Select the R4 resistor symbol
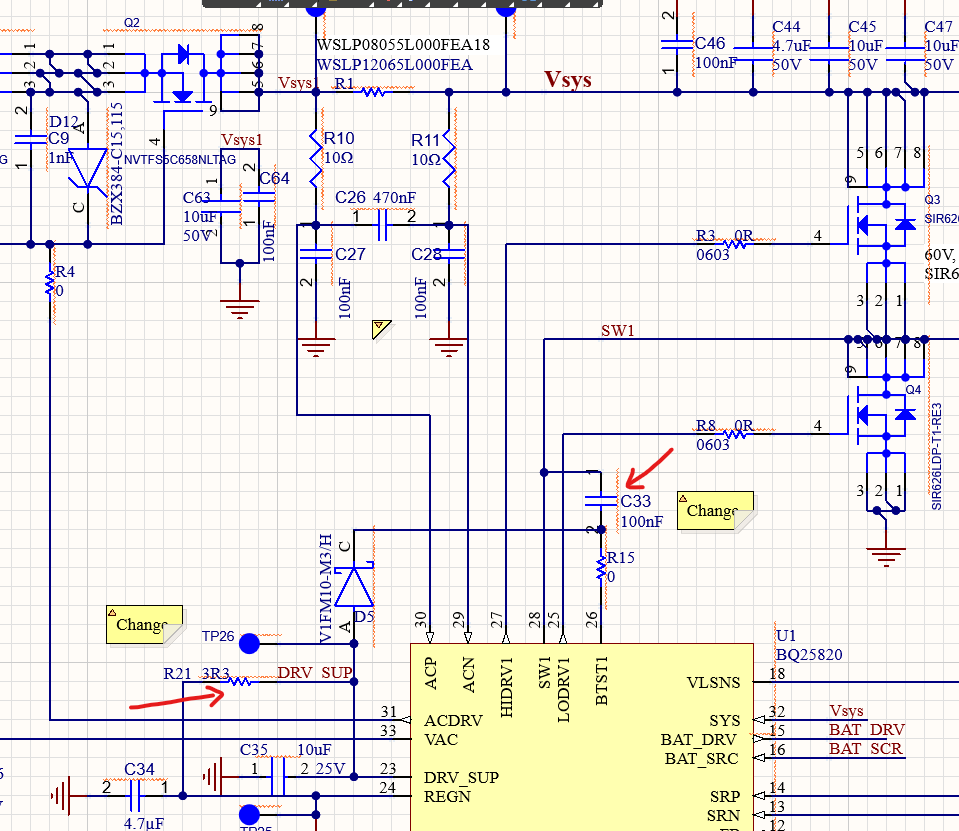959x831 pixels. (x=50, y=284)
